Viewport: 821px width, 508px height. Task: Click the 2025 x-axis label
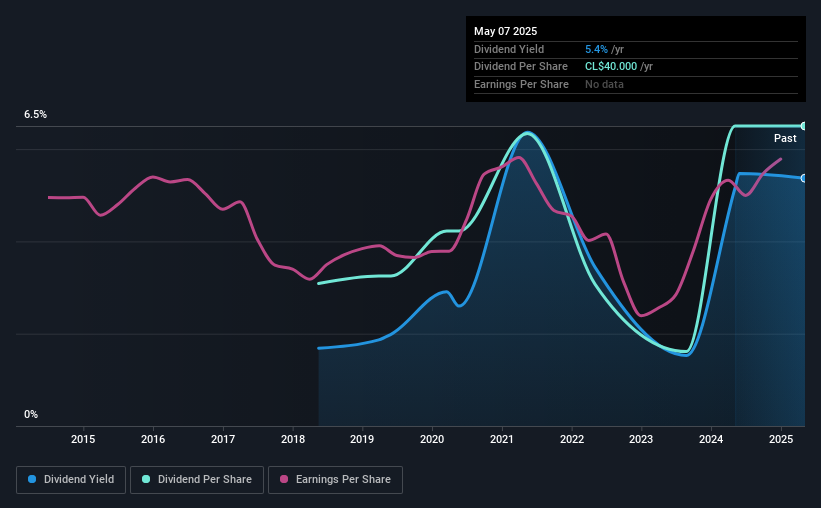pos(781,439)
